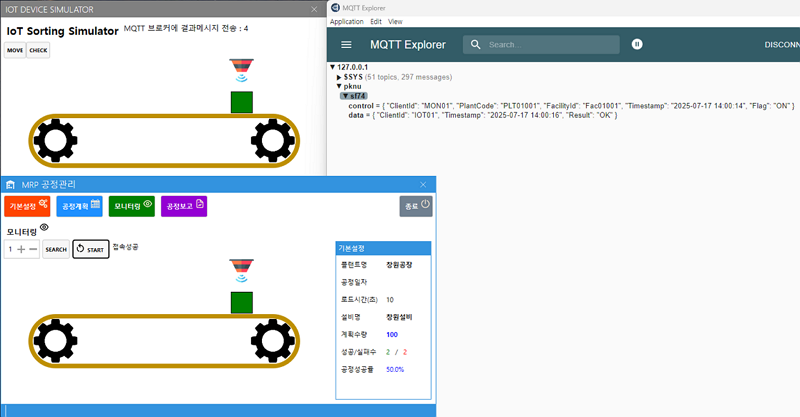The height and width of the screenshot is (417, 800).
Task: Click the MQTT result message count text
Action: 186,29
